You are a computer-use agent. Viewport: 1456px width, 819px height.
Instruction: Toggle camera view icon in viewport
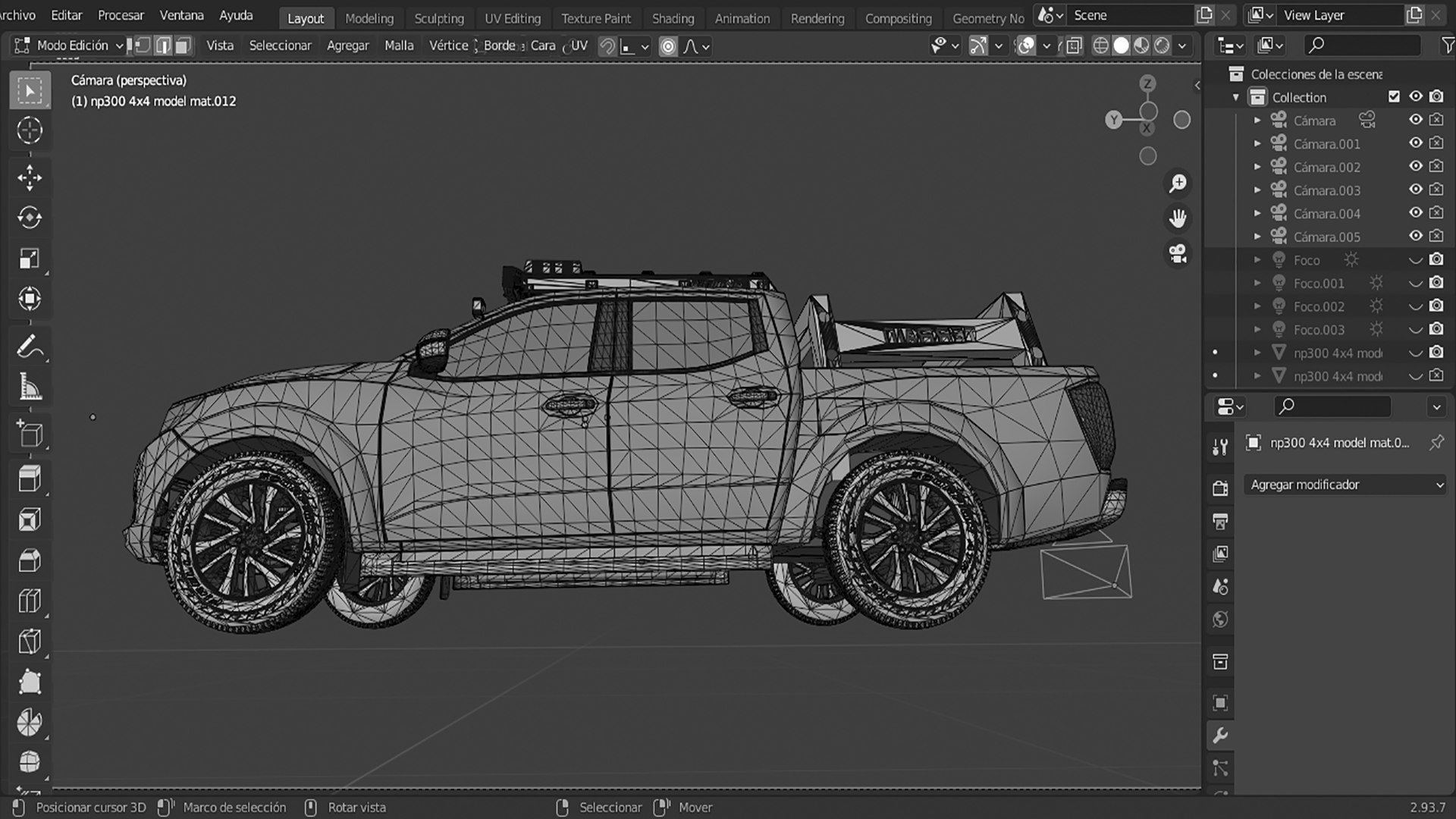click(1178, 253)
